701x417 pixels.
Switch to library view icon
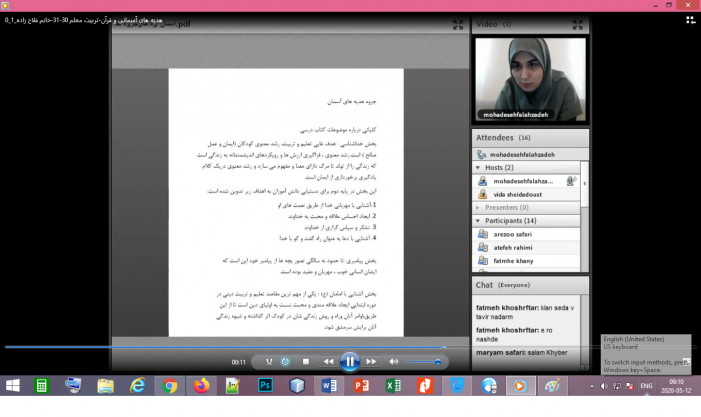[x=690, y=20]
